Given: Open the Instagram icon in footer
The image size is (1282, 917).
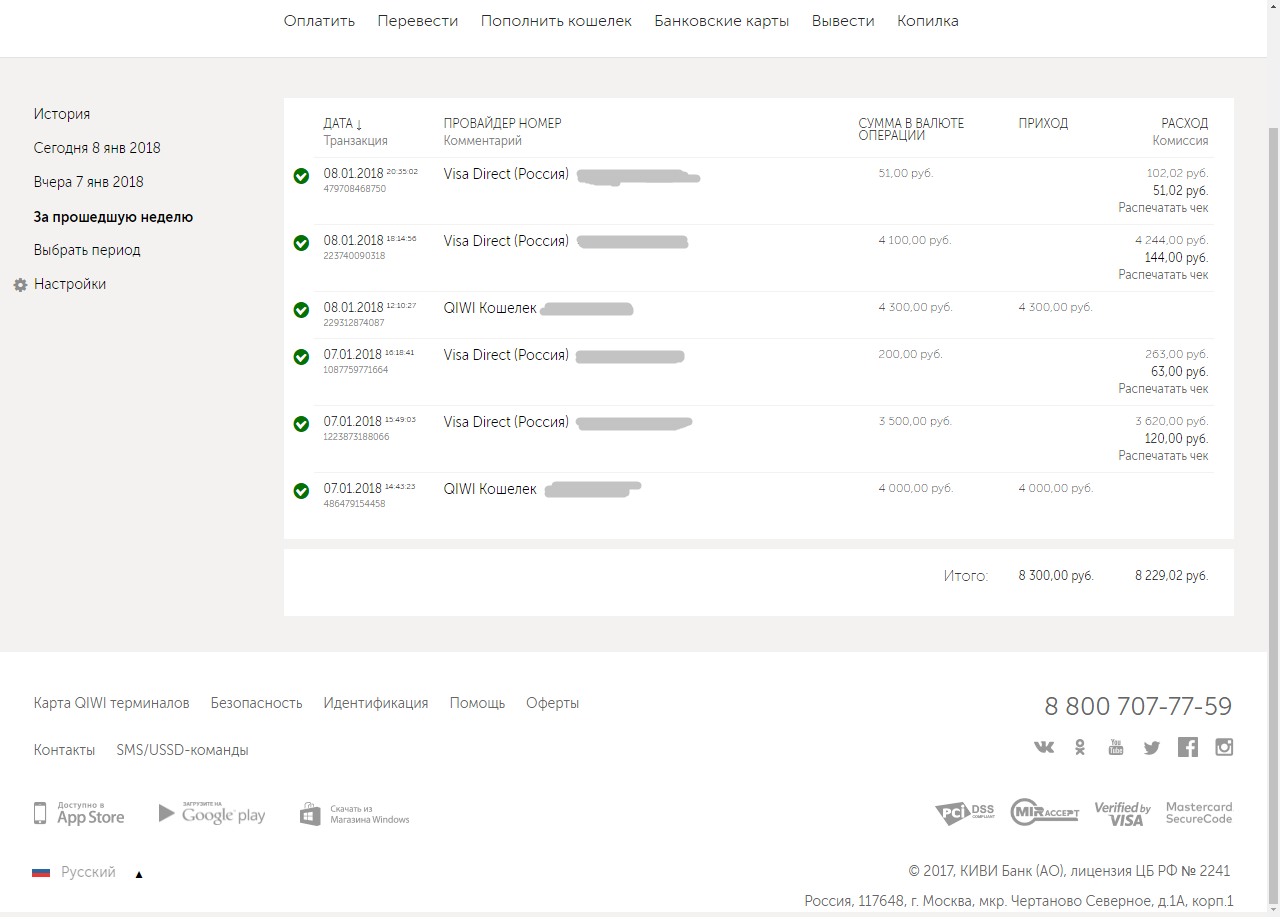Looking at the screenshot, I should (x=1224, y=747).
